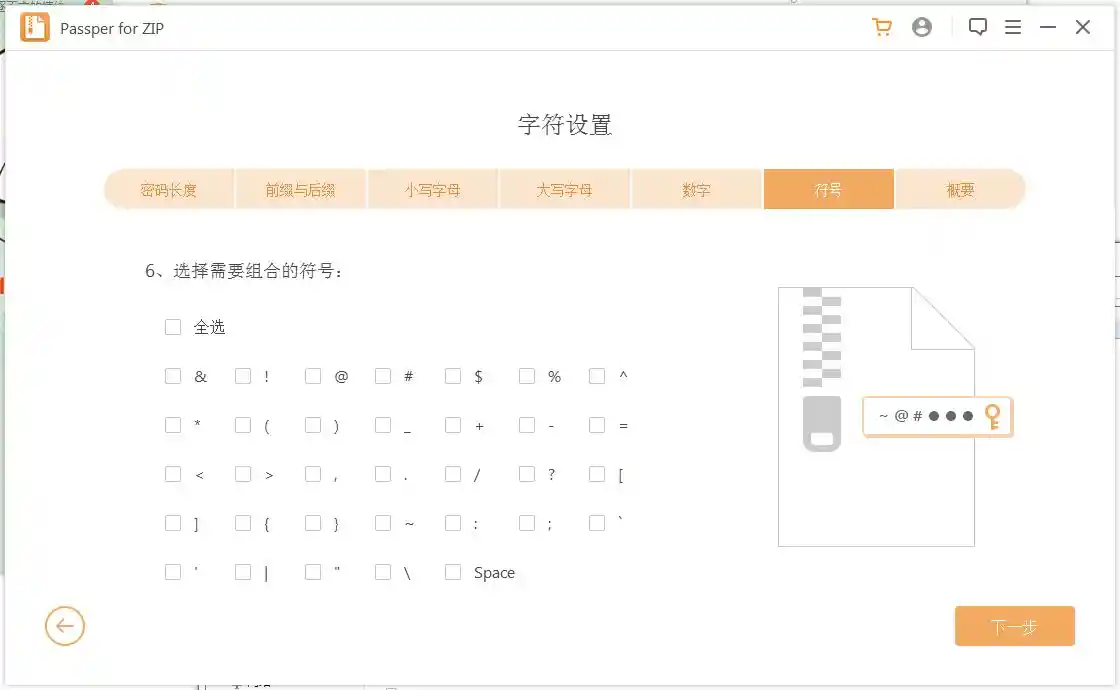Check the * symbol checkbox
This screenshot has height=690, width=1120.
point(173,426)
